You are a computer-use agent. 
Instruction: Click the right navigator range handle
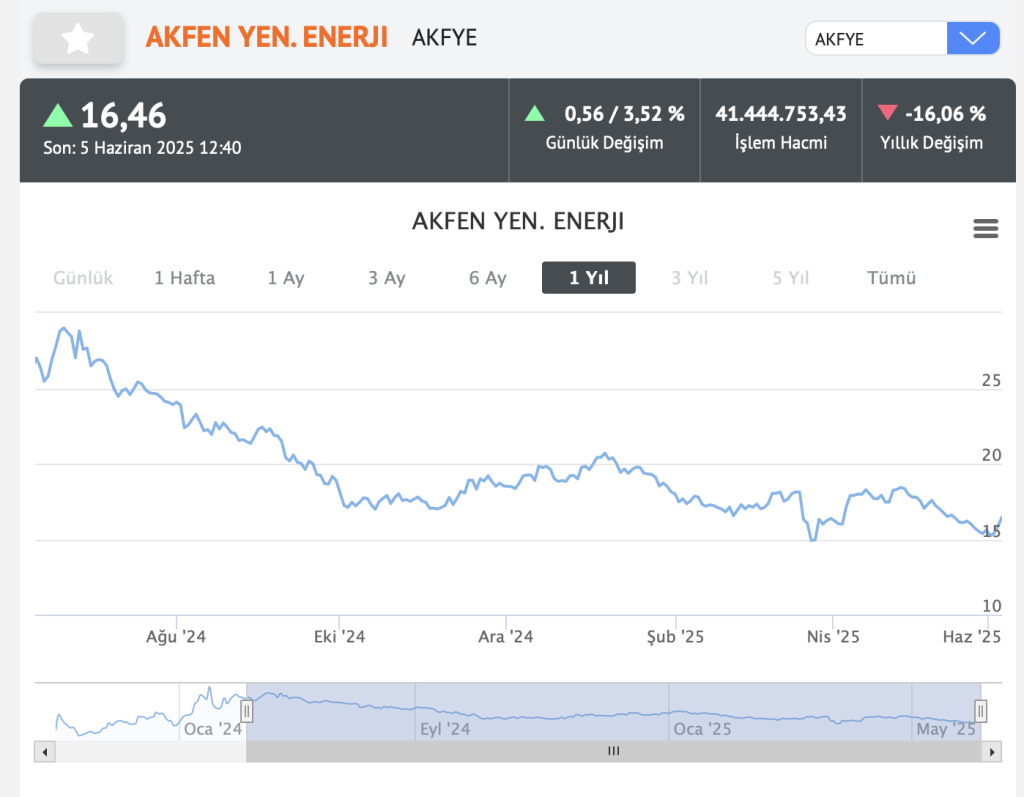pyautogui.click(x=981, y=711)
